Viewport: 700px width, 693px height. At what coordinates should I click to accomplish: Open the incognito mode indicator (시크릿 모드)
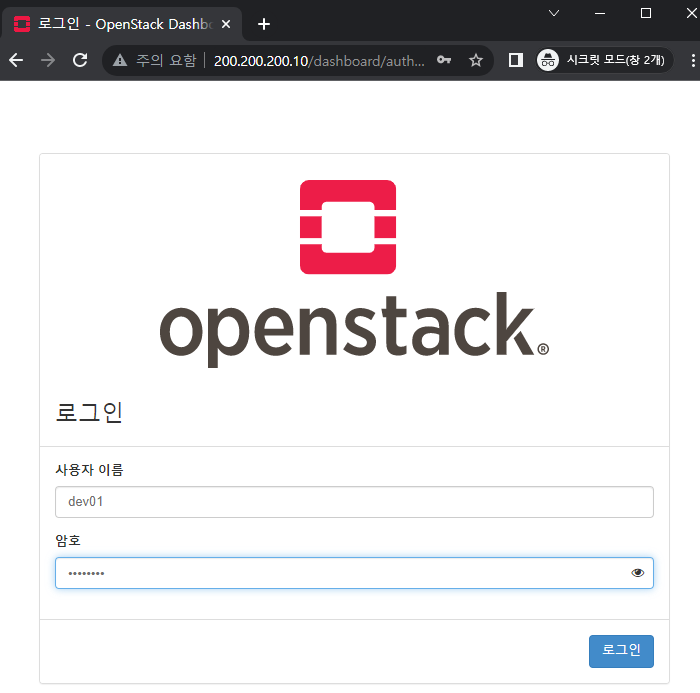click(604, 60)
